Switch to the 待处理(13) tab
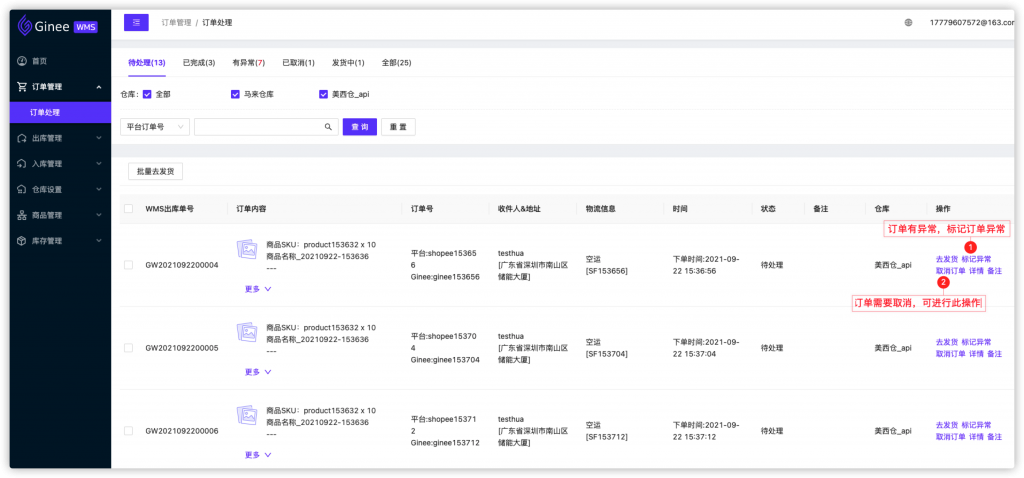 [x=147, y=63]
